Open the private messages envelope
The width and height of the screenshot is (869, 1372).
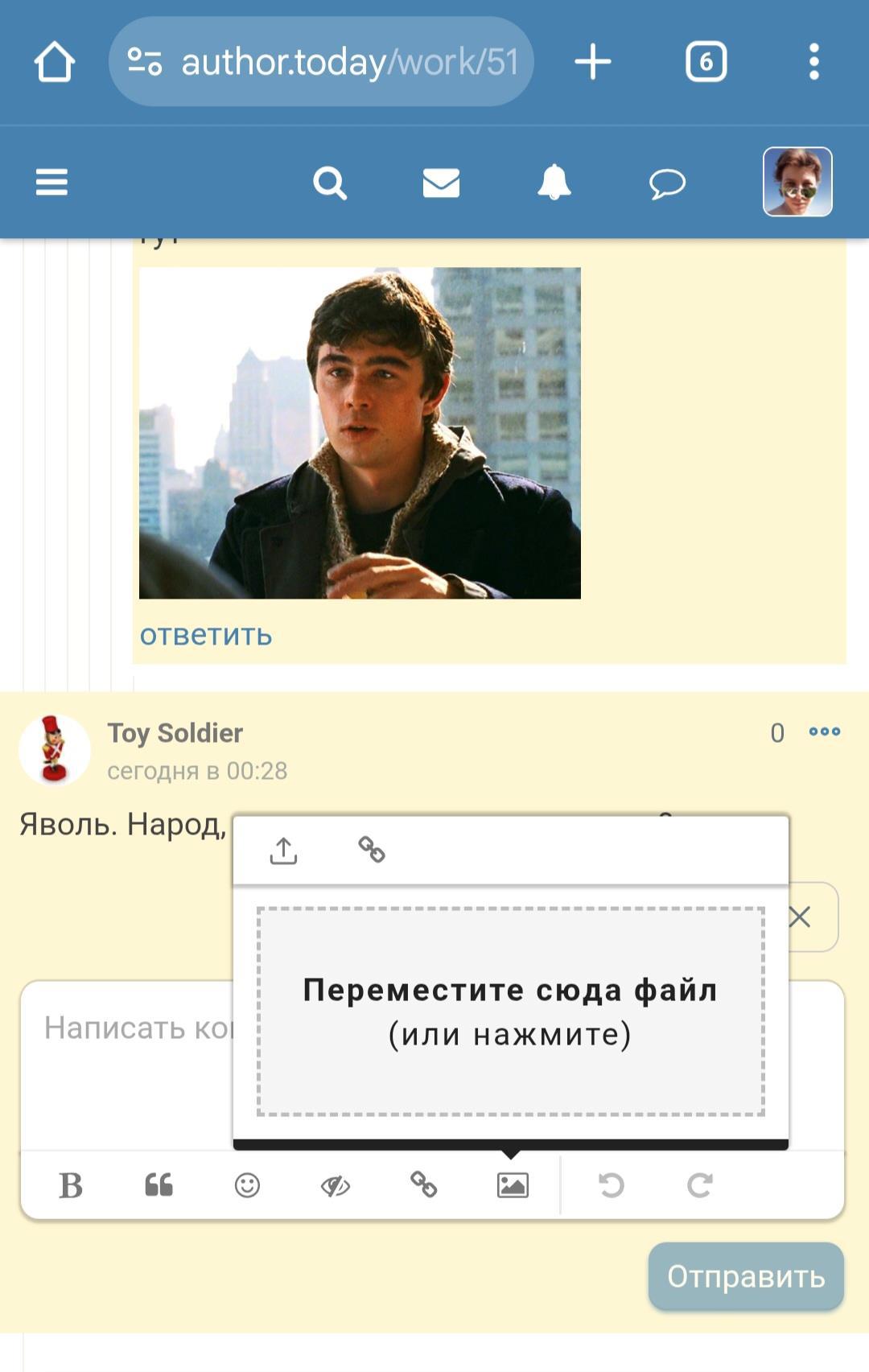(441, 183)
